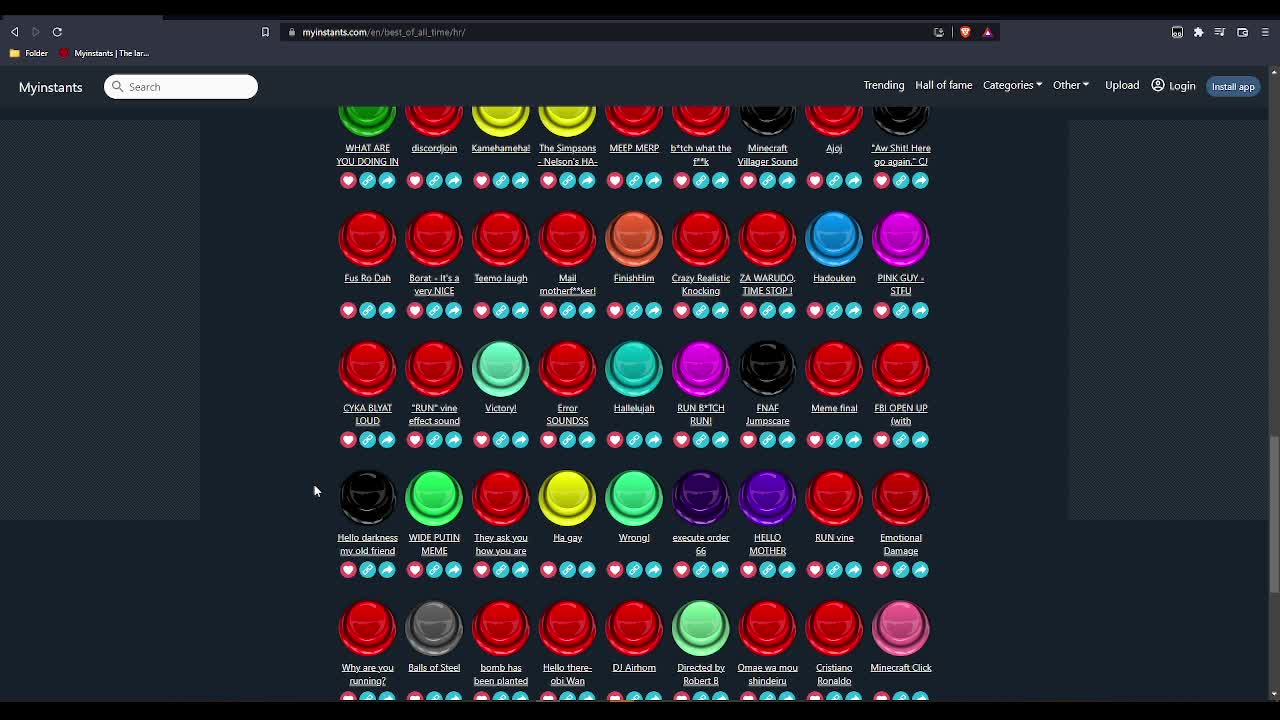Play the FinishHim orange sound button
The height and width of the screenshot is (720, 1280).
634,240
